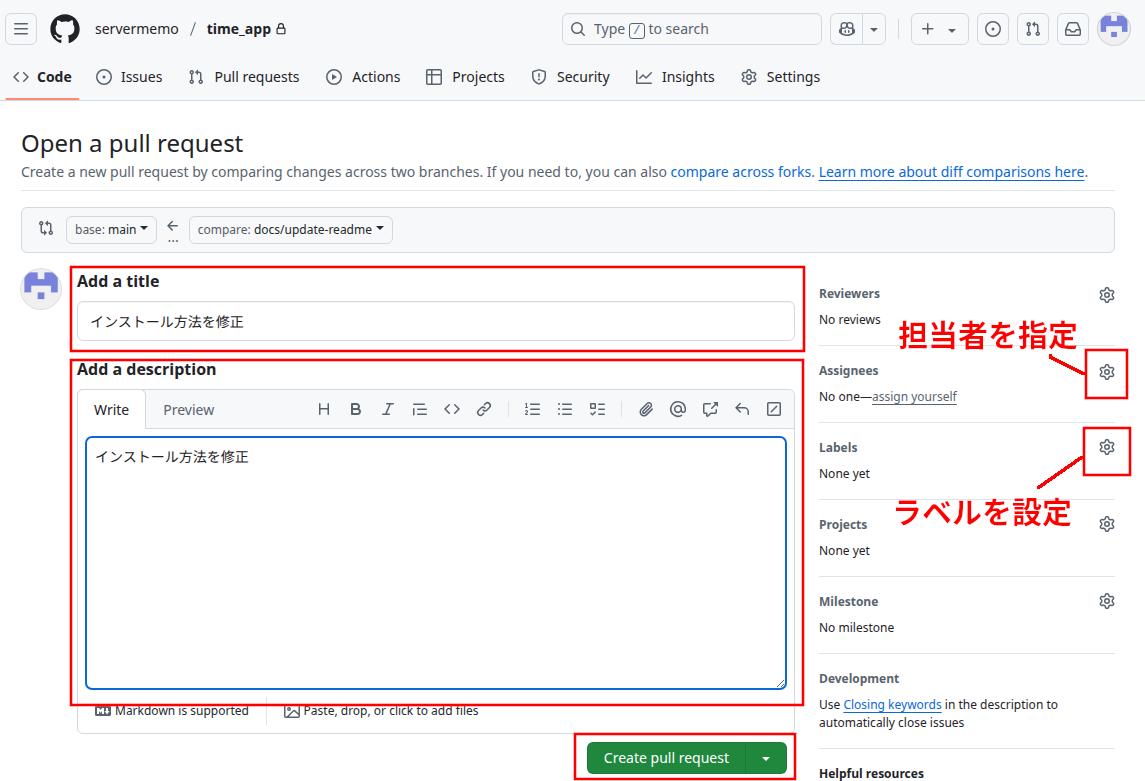Screen dimensions: 1145x781
Task: Attach files with paperclip icon
Action: (646, 409)
